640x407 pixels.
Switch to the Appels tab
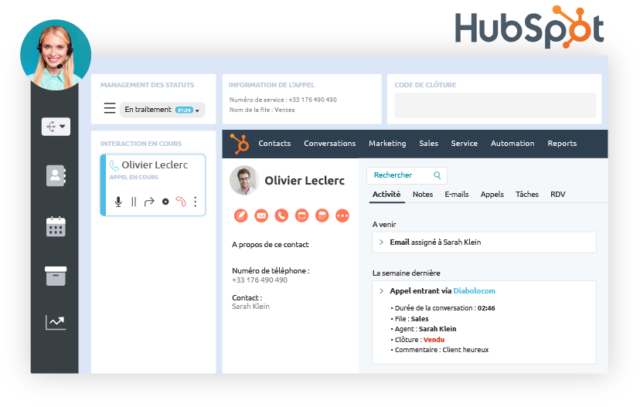click(492, 194)
